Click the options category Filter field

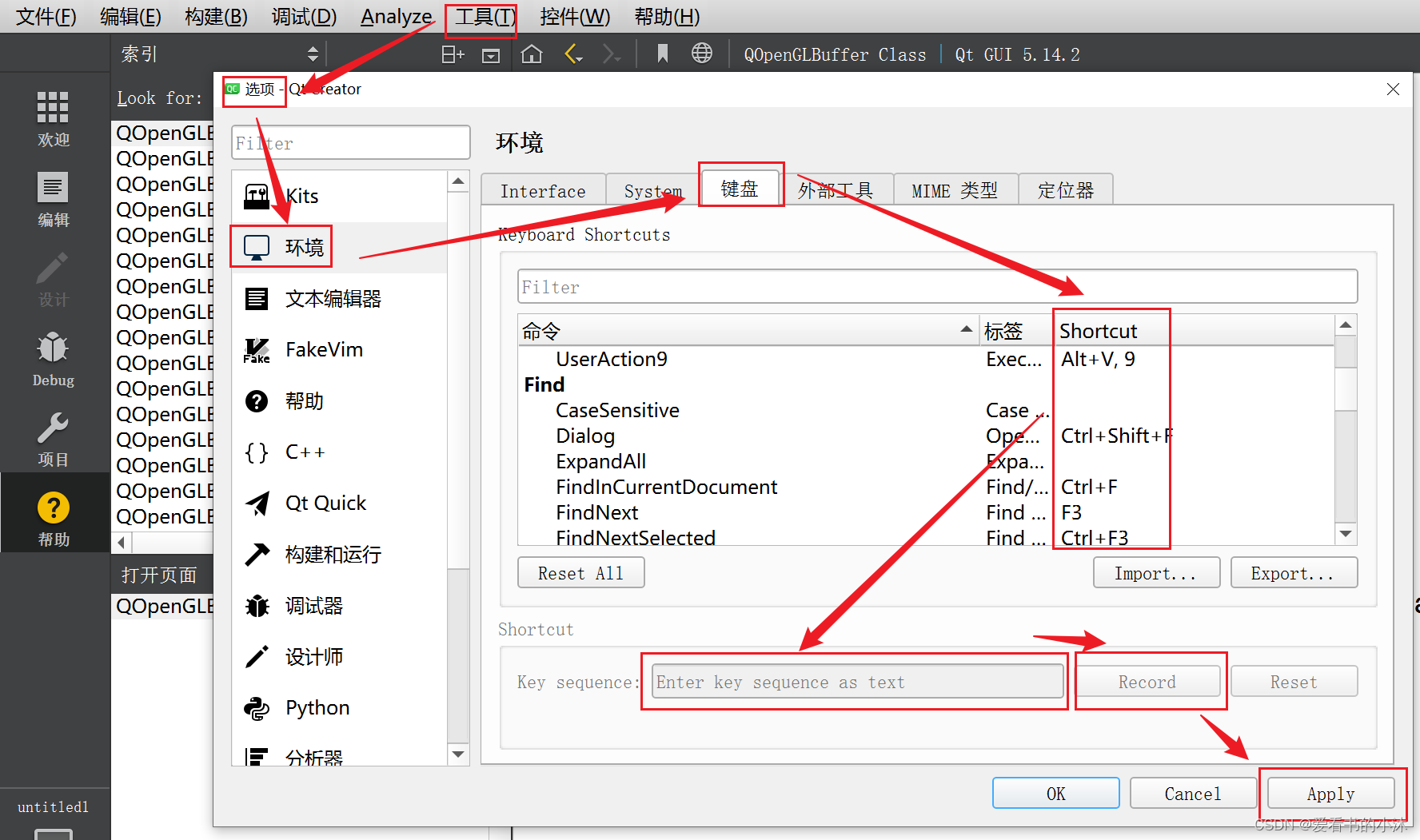[x=351, y=143]
